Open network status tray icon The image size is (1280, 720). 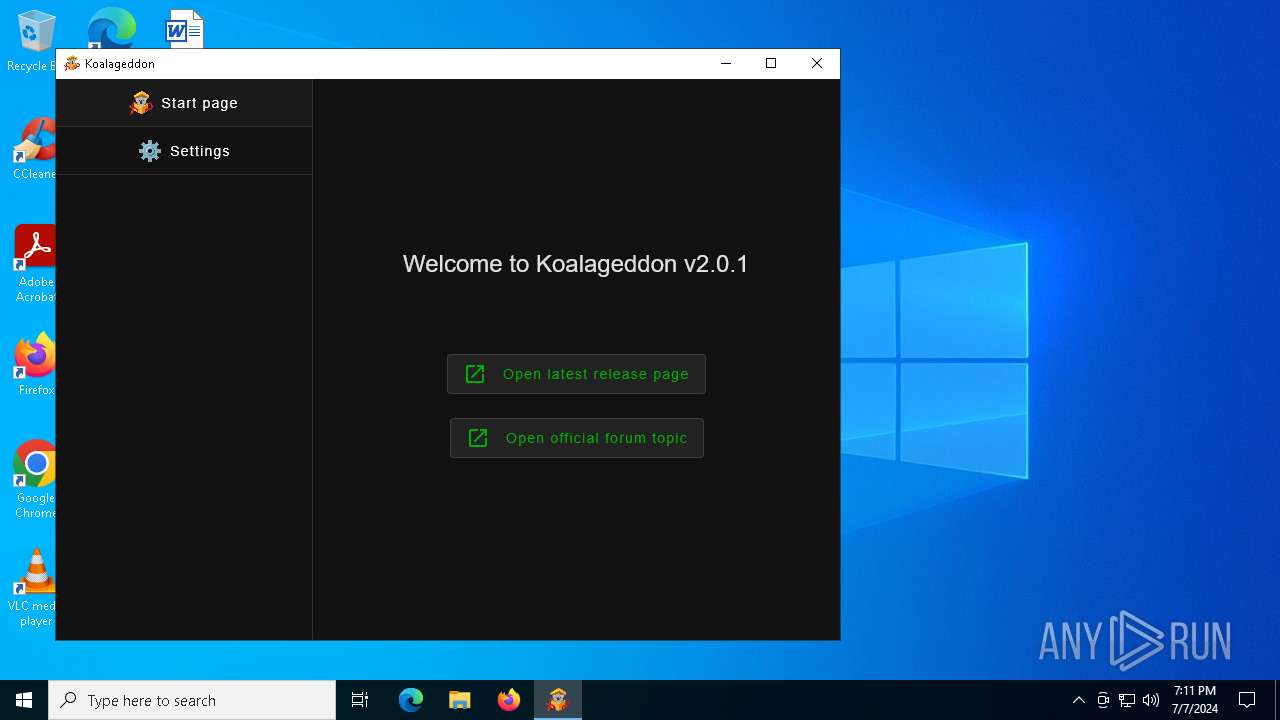pos(1127,700)
